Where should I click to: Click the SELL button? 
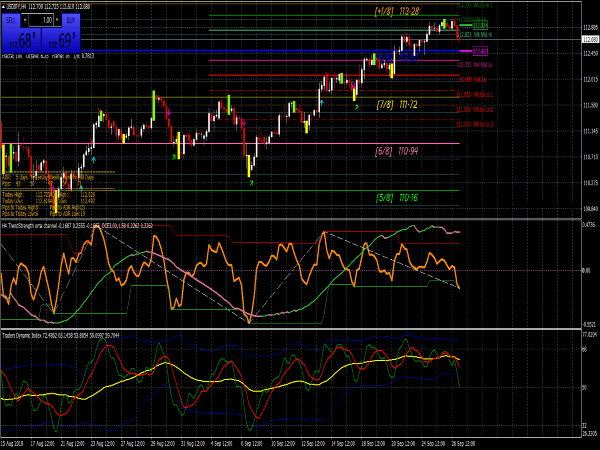pyautogui.click(x=11, y=20)
